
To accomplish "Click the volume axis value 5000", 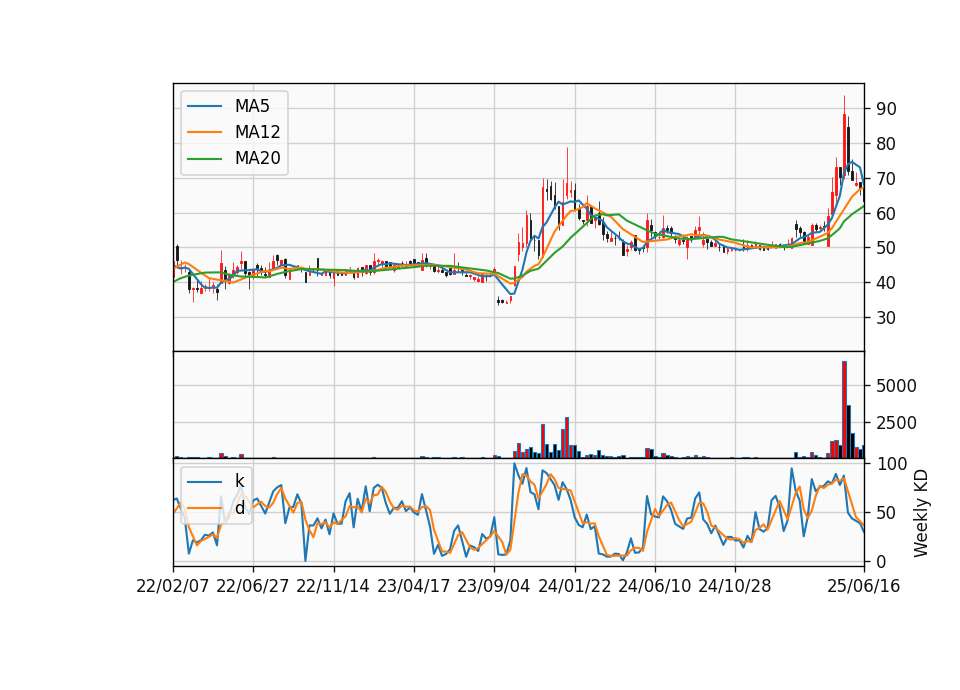I will (896, 386).
